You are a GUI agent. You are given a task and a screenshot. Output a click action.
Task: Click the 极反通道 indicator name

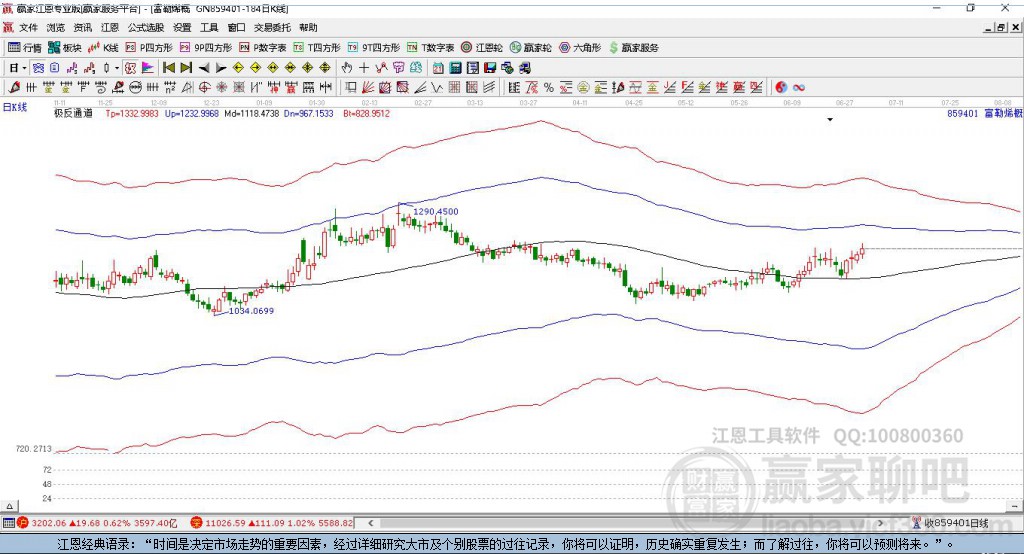(x=73, y=113)
